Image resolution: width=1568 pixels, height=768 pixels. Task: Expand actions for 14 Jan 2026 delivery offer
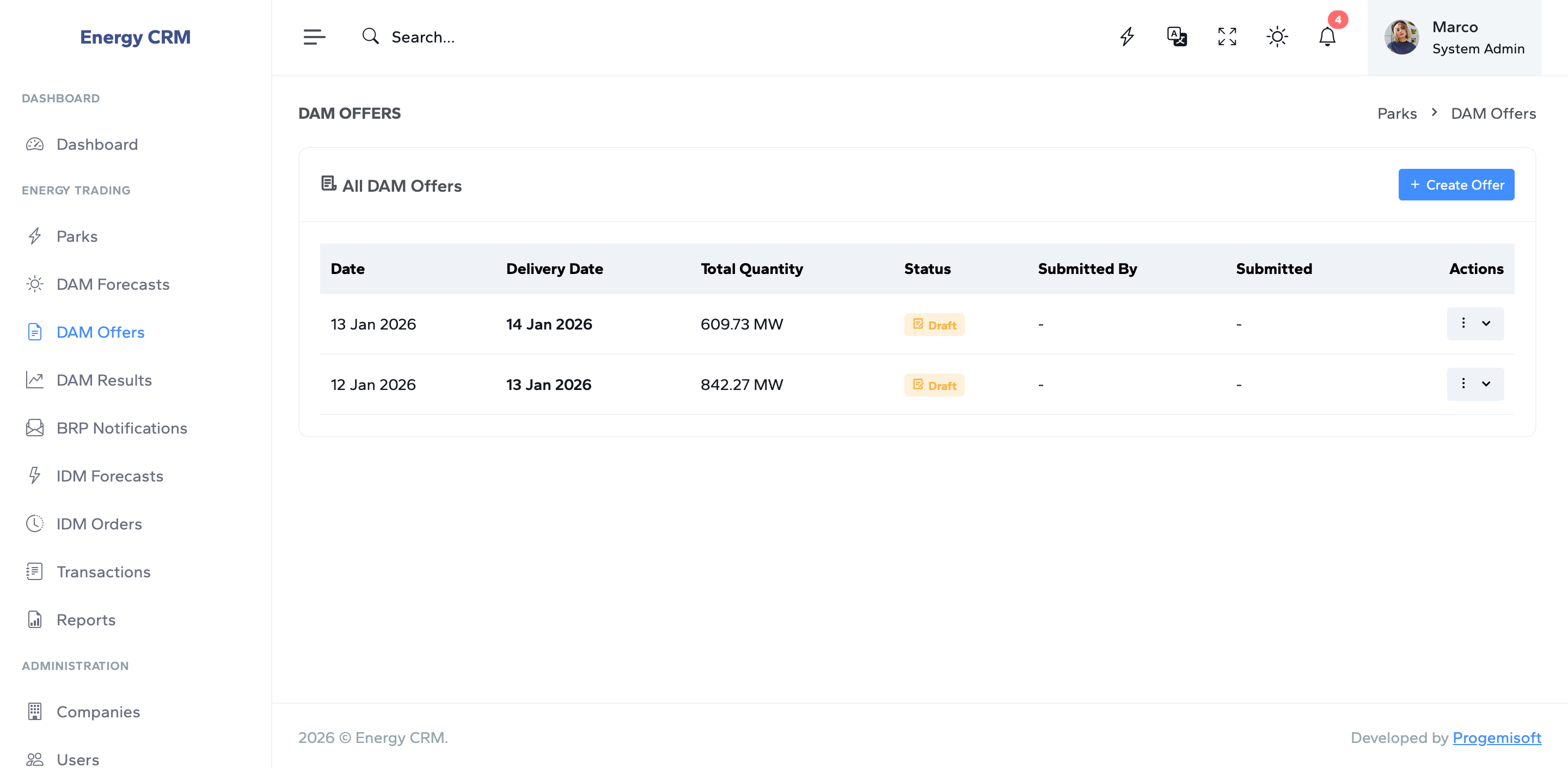[1474, 324]
